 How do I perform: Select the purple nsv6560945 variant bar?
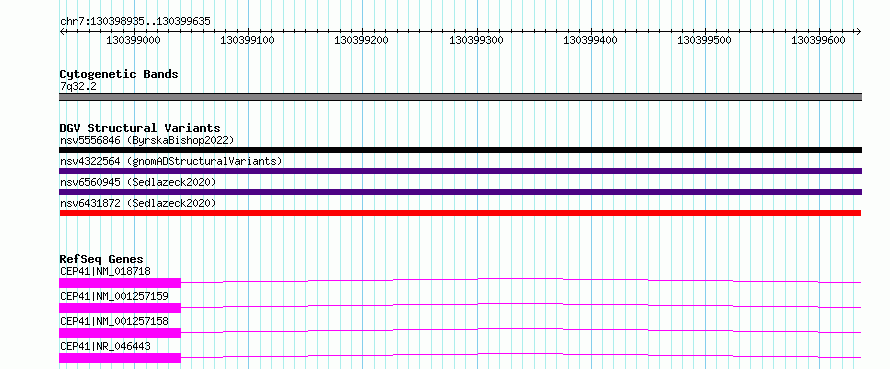pyautogui.click(x=460, y=192)
